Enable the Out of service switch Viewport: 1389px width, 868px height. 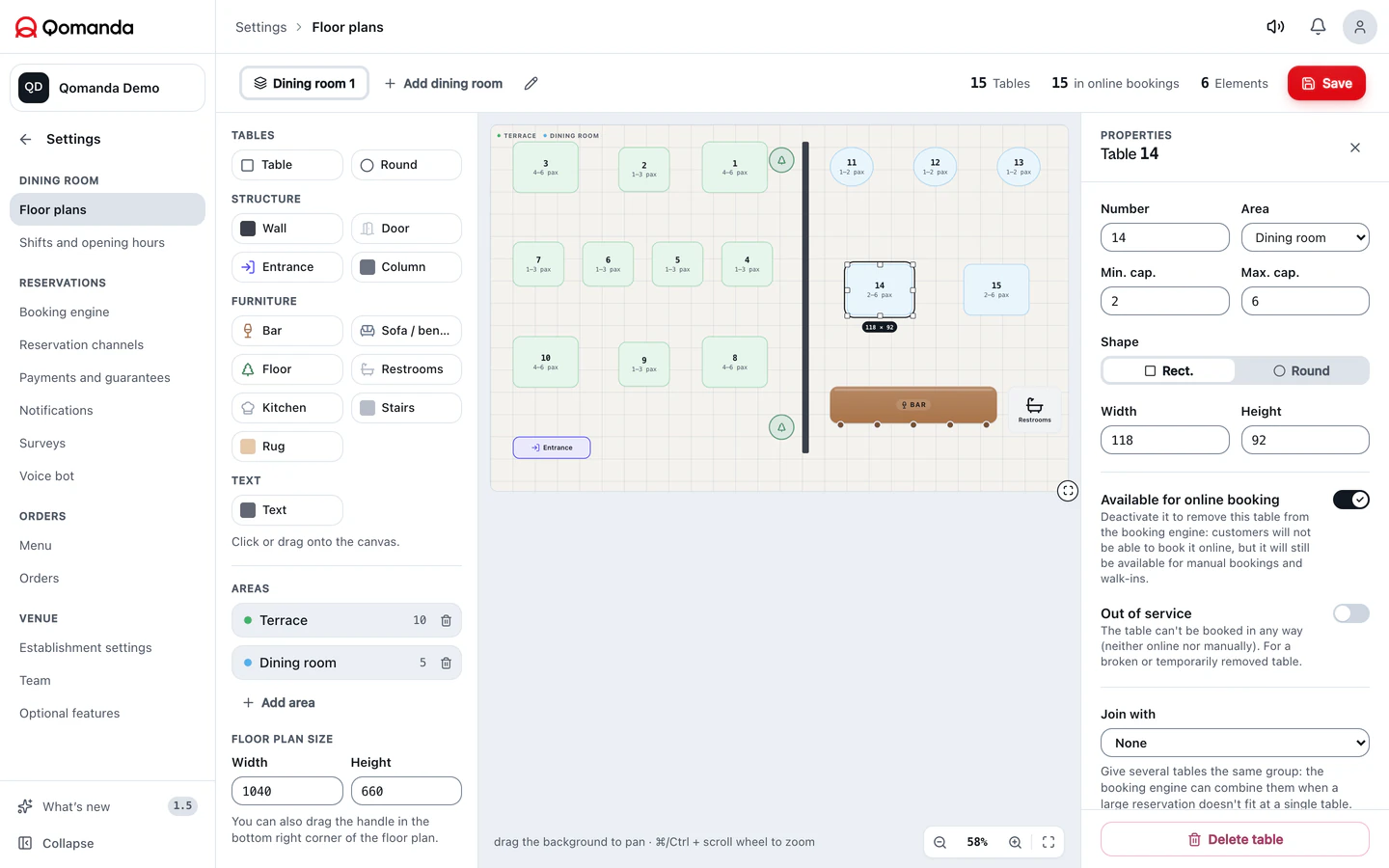pos(1350,613)
